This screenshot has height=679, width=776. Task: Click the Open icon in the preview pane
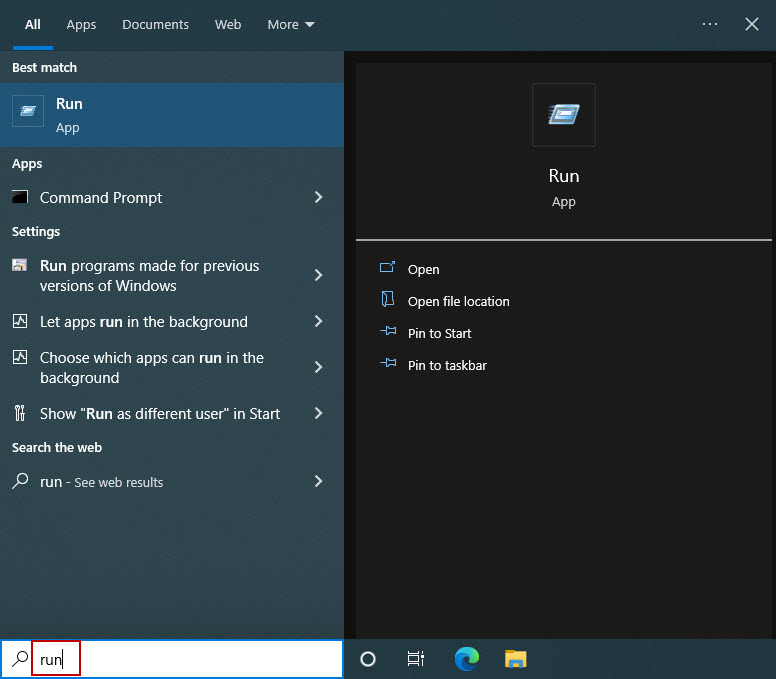[388, 268]
